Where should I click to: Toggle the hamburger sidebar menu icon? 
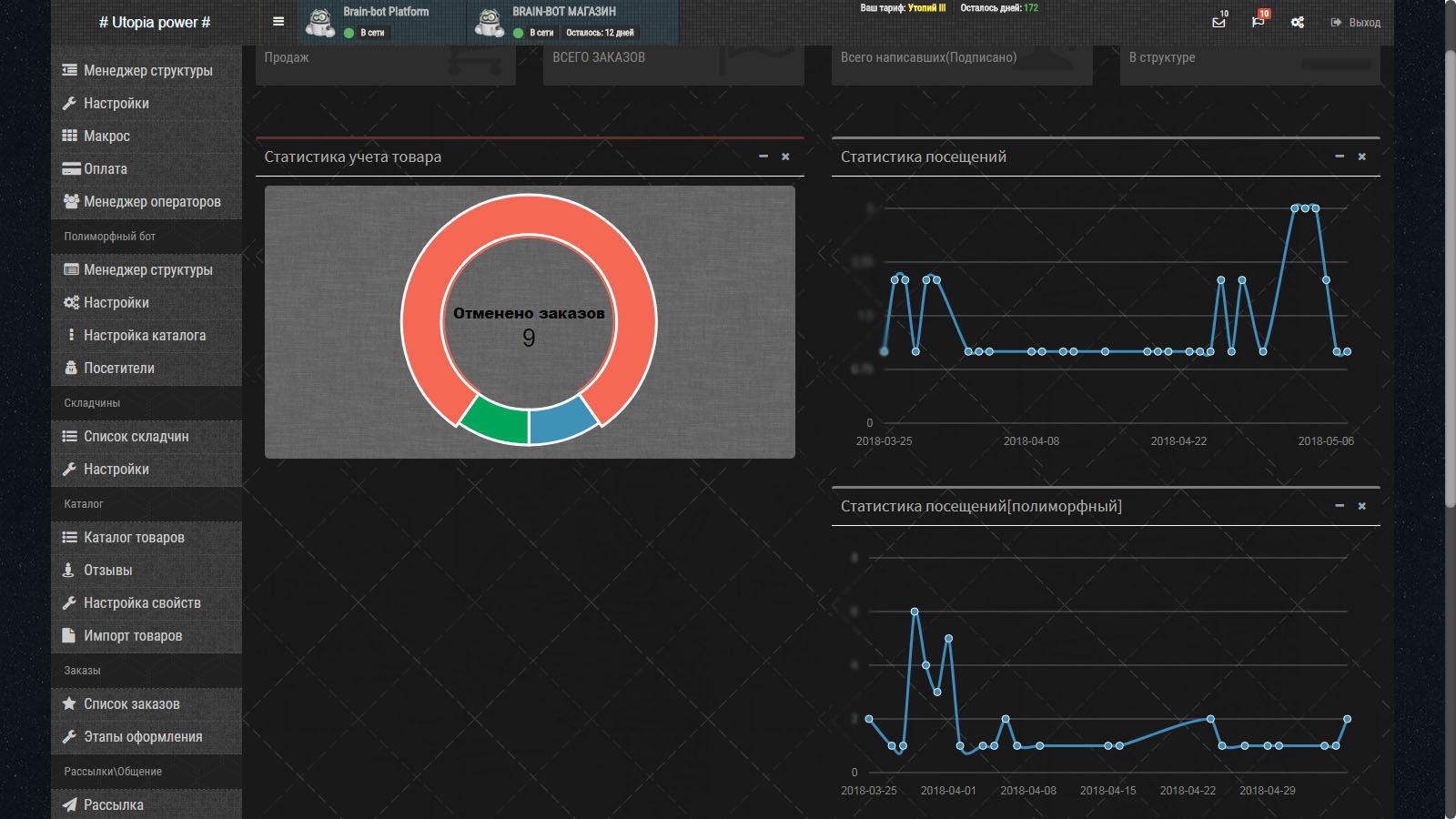pos(278,22)
